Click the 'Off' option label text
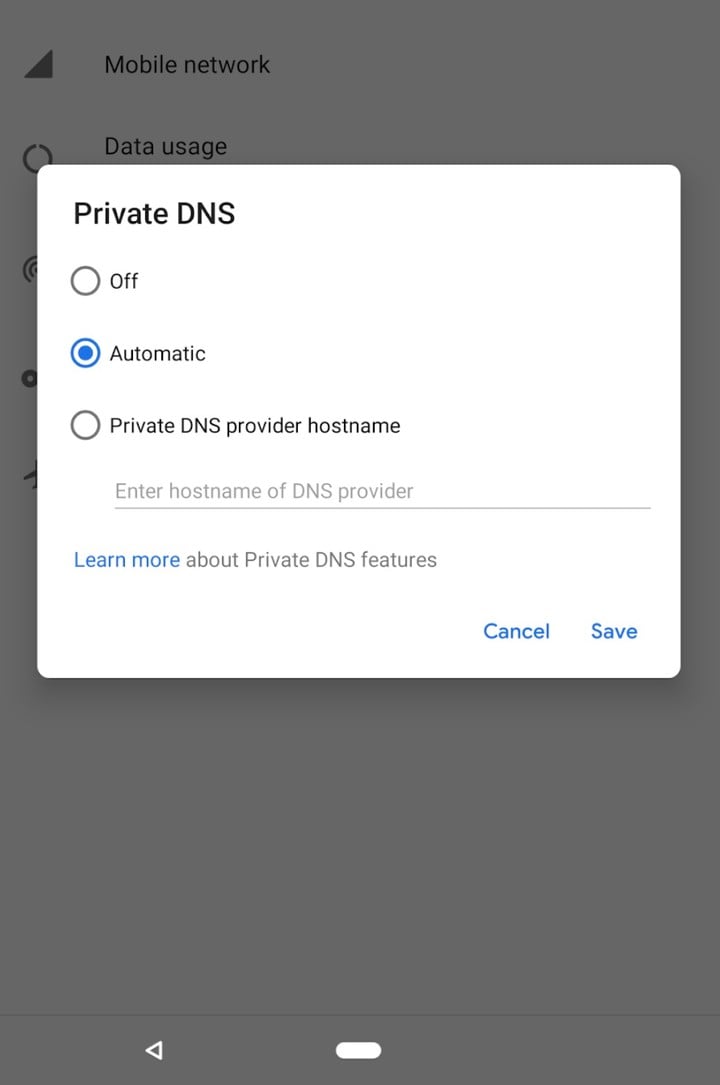Viewport: 720px width, 1085px height. pos(124,281)
